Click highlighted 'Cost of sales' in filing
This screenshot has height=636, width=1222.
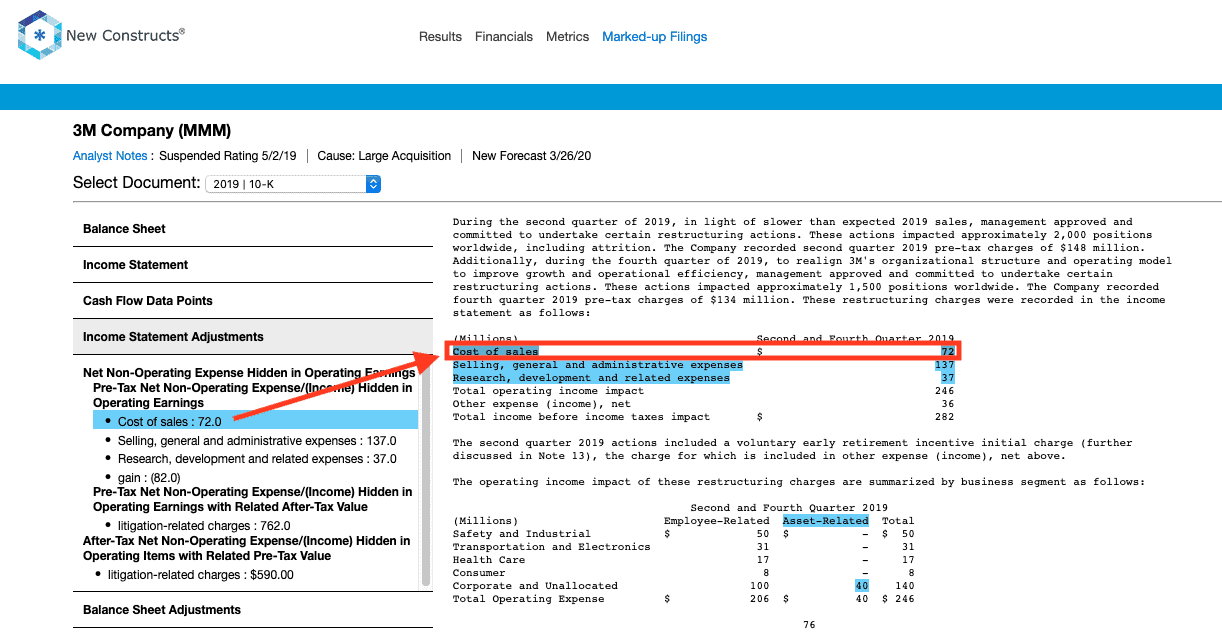point(495,352)
